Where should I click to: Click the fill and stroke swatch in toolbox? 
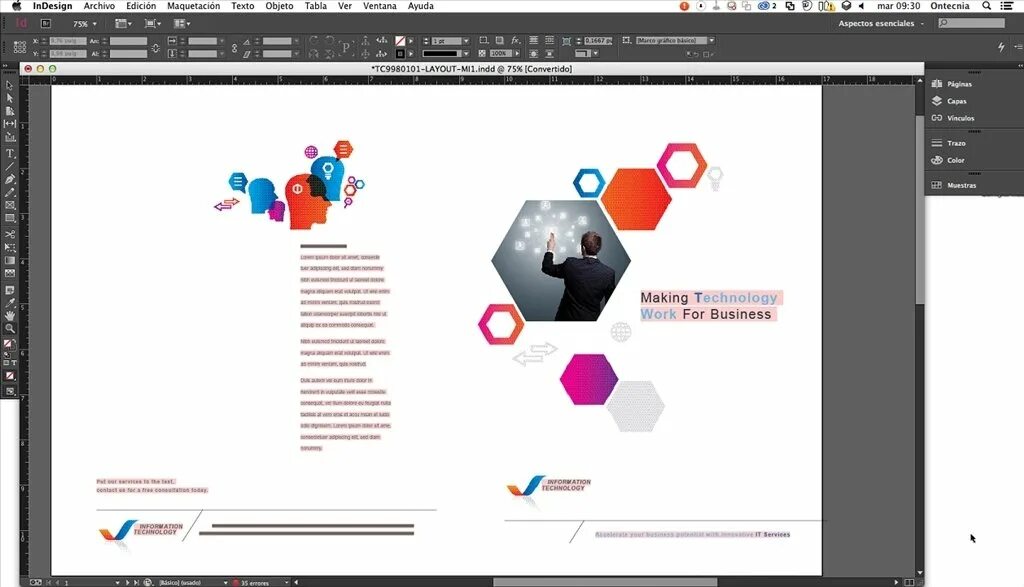(x=8, y=344)
